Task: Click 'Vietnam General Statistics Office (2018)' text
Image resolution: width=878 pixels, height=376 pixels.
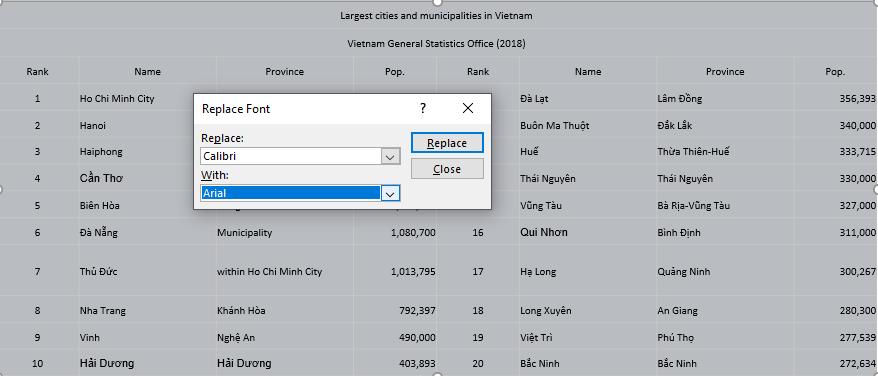Action: pyautogui.click(x=436, y=43)
